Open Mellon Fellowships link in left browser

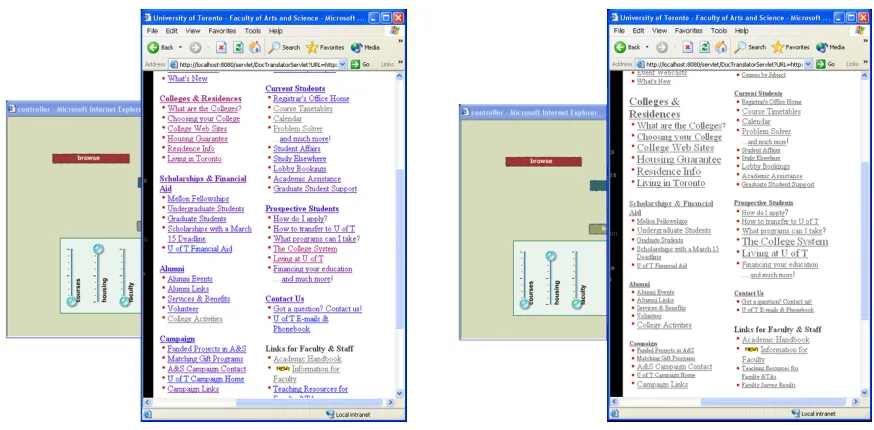tap(198, 199)
